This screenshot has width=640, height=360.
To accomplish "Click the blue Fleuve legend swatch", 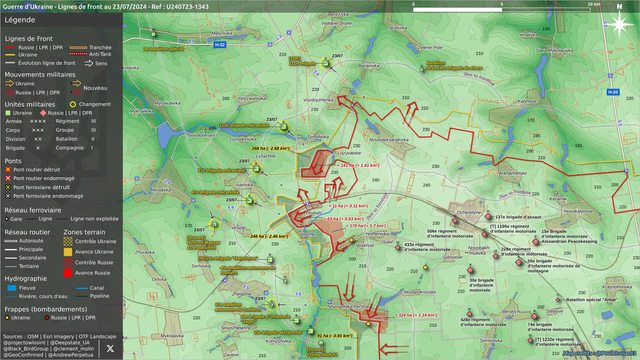I will [11, 288].
